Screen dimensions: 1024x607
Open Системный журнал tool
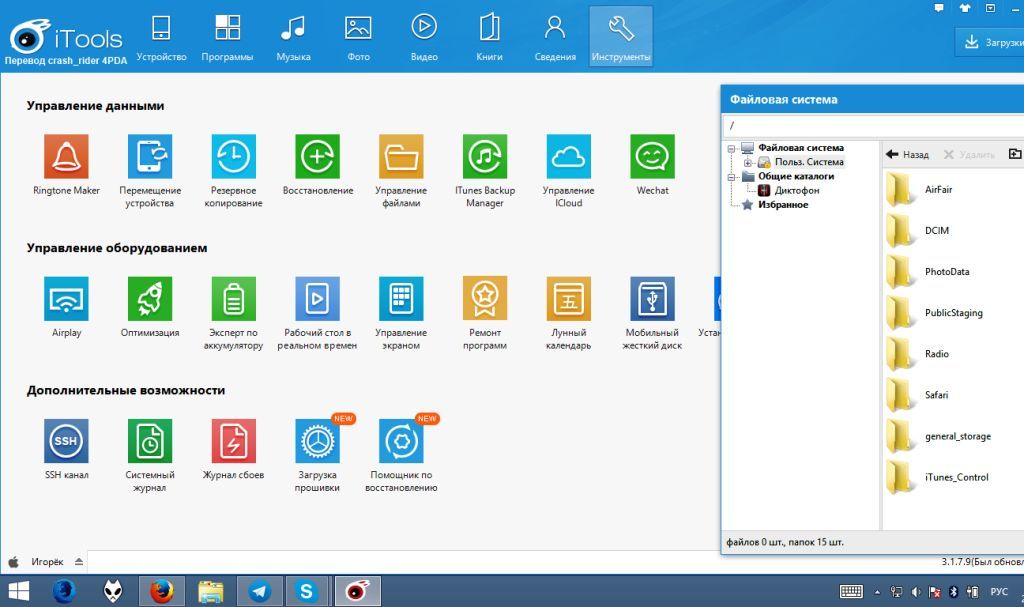(150, 441)
